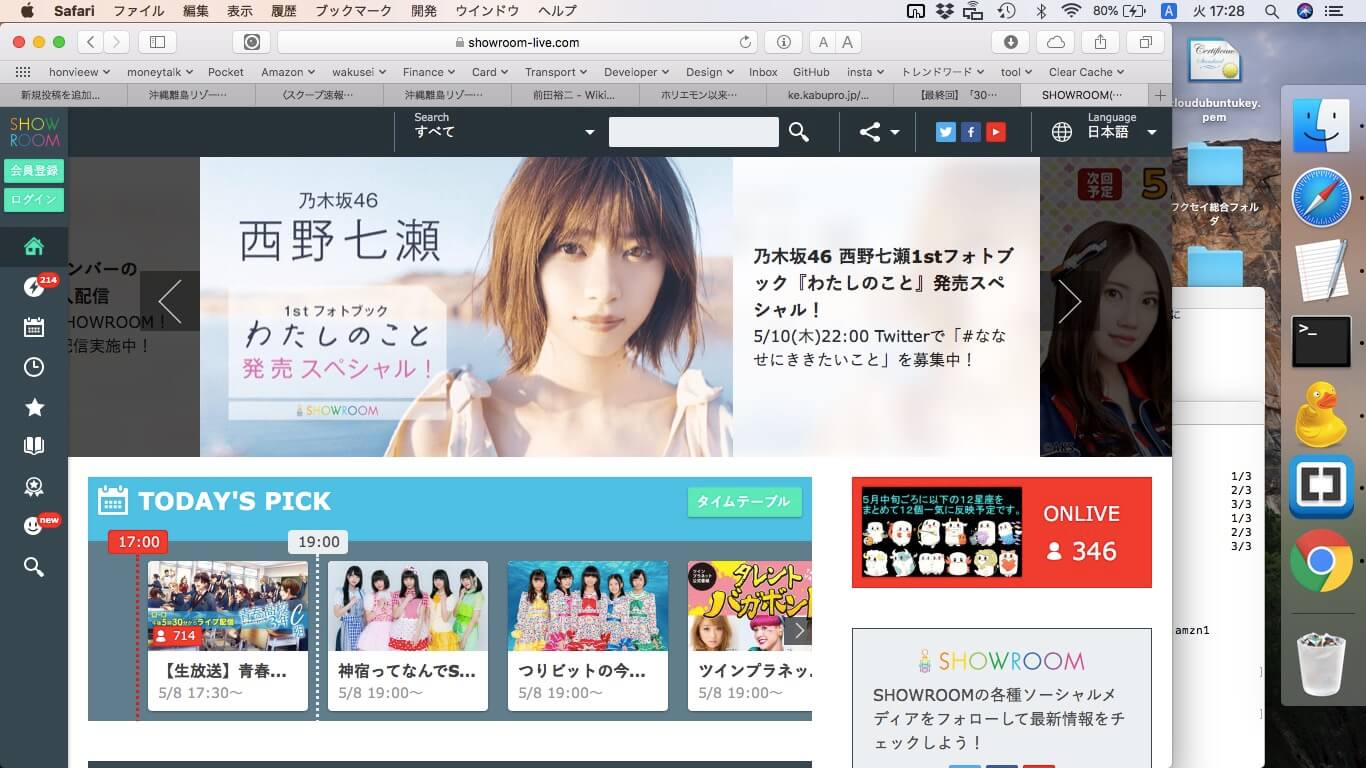Open the Facebook icon in site header

[971, 132]
